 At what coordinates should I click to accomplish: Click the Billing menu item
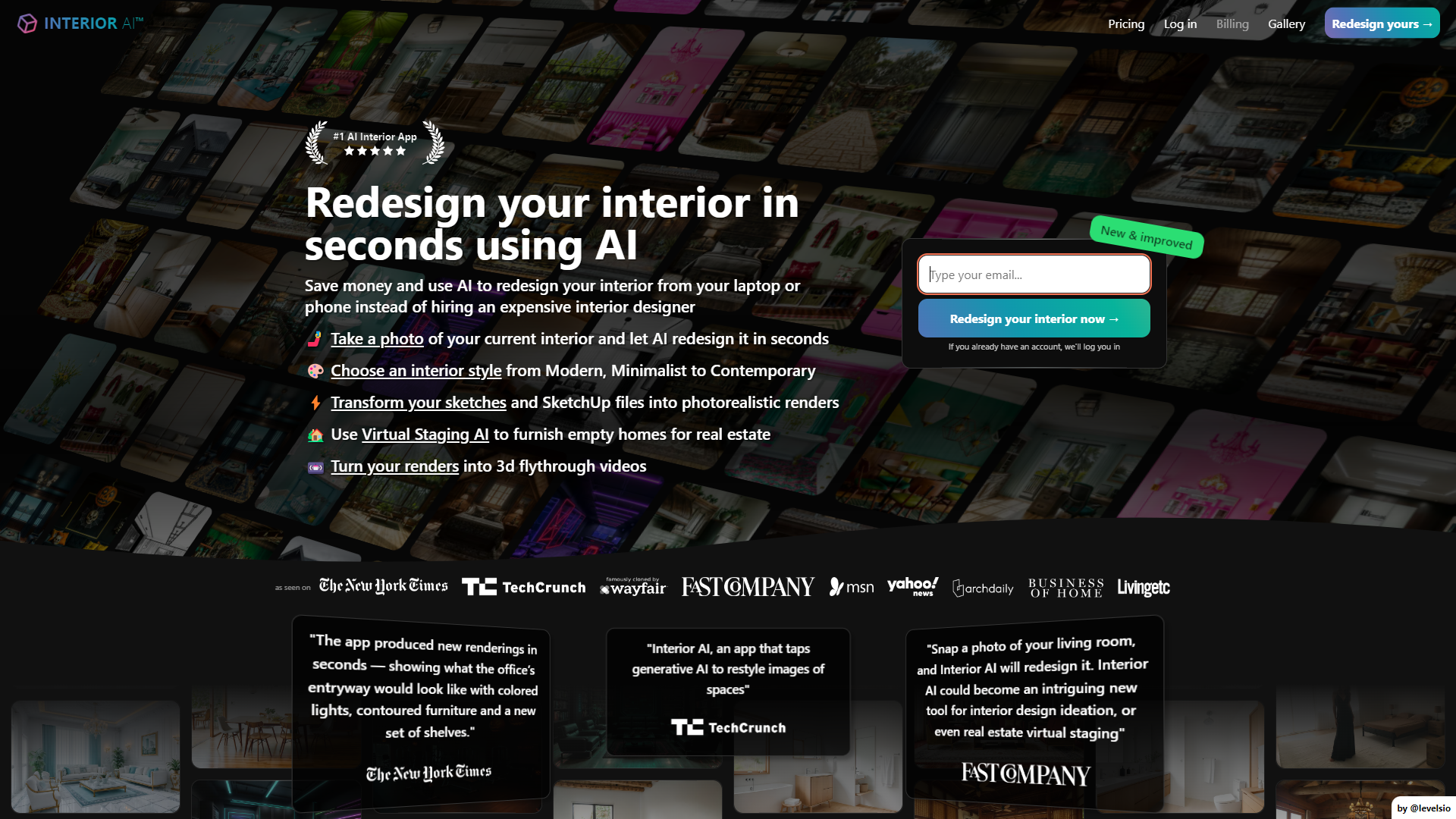[1232, 23]
